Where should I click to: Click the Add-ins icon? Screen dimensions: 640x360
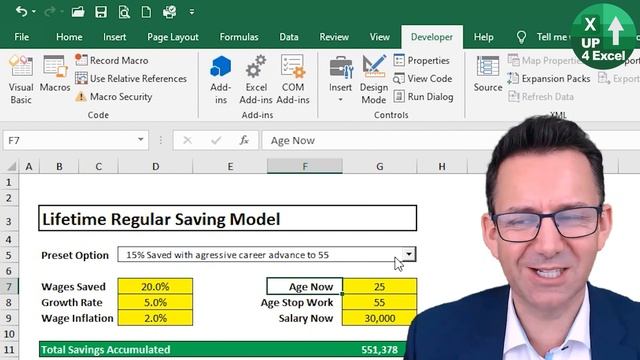coord(220,80)
